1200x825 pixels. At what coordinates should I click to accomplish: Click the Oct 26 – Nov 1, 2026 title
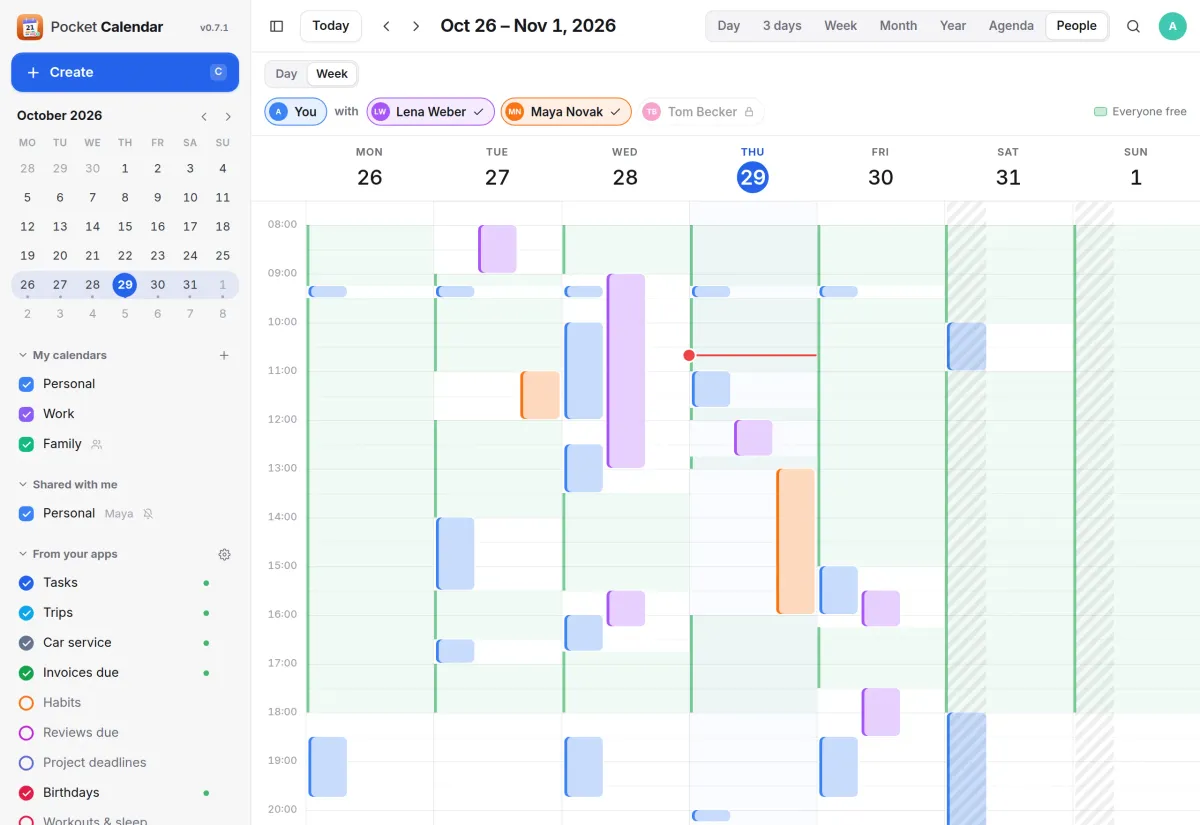click(528, 26)
